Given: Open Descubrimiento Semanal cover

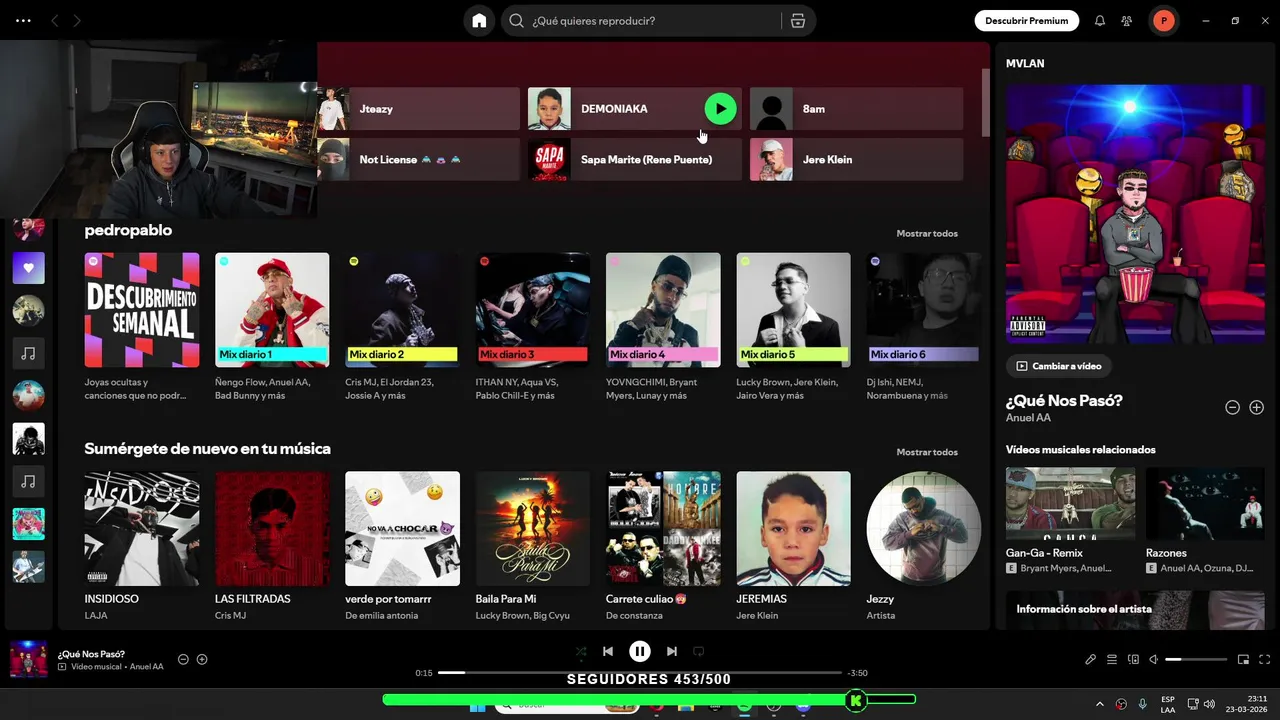Looking at the screenshot, I should click(x=142, y=310).
